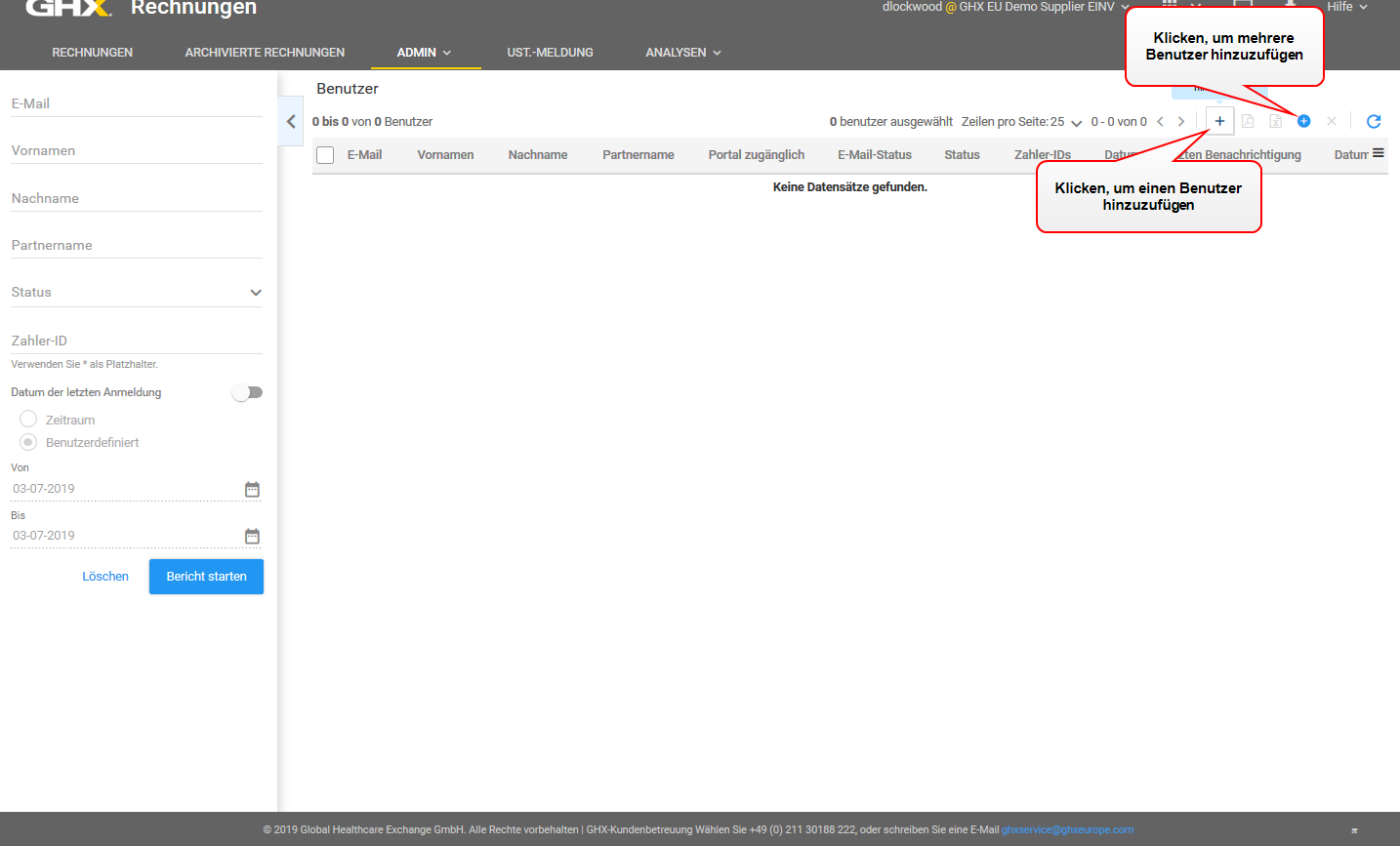The width and height of the screenshot is (1400, 846).
Task: Go to previous page of results
Action: click(x=1160, y=122)
